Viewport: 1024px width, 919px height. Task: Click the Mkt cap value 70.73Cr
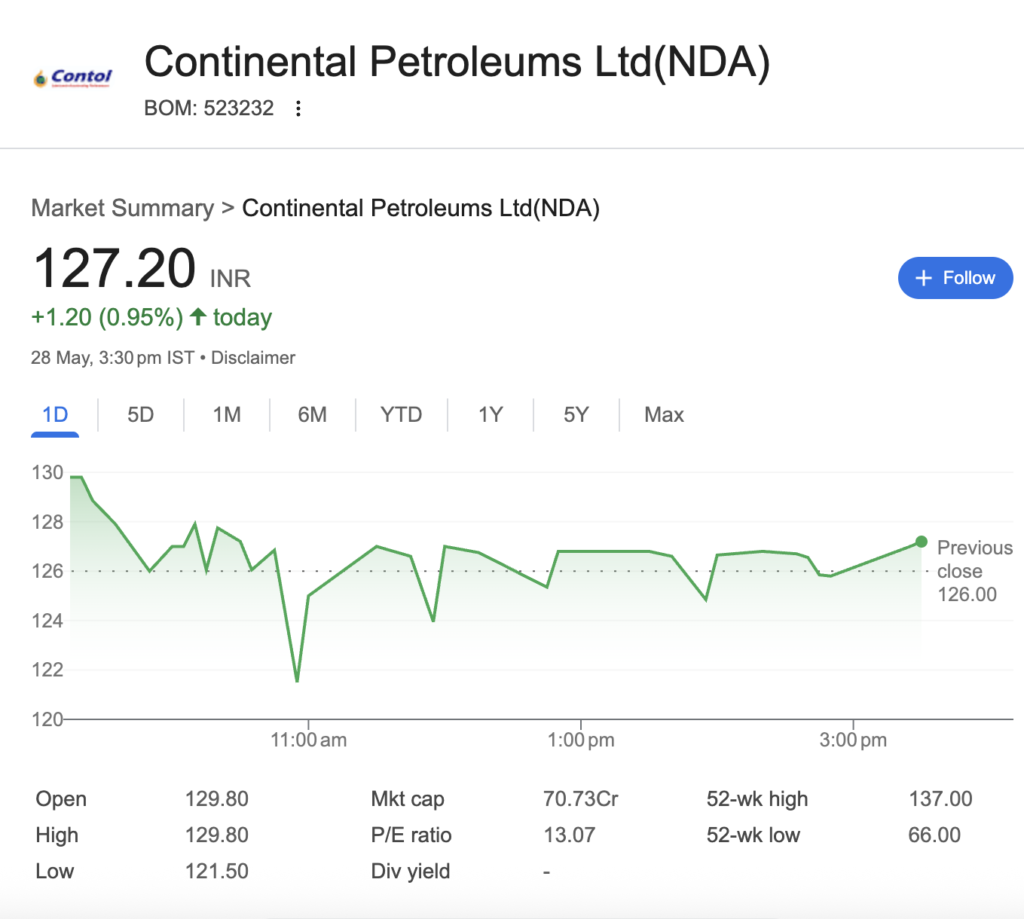point(581,799)
